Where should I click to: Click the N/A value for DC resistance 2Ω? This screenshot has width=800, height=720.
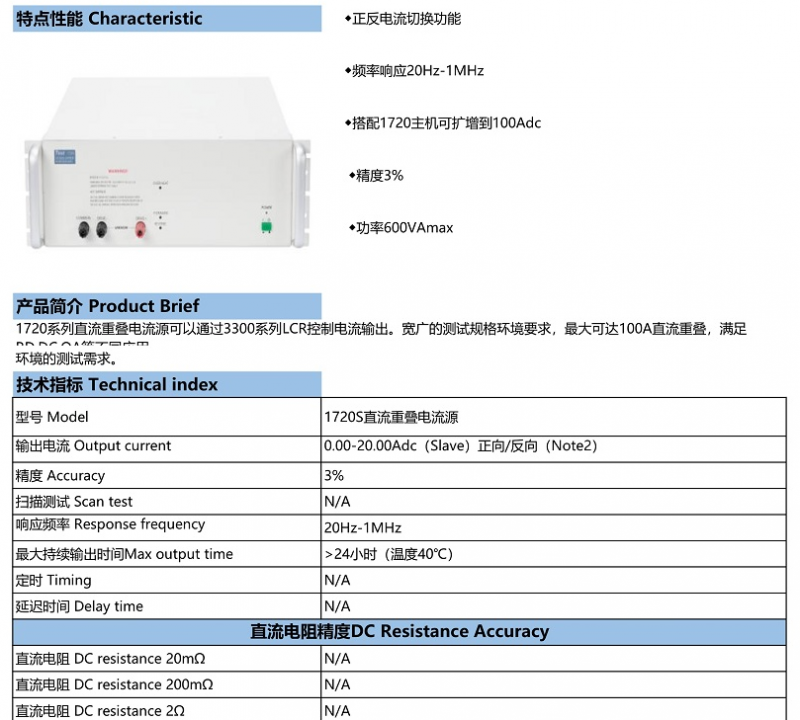[337, 711]
